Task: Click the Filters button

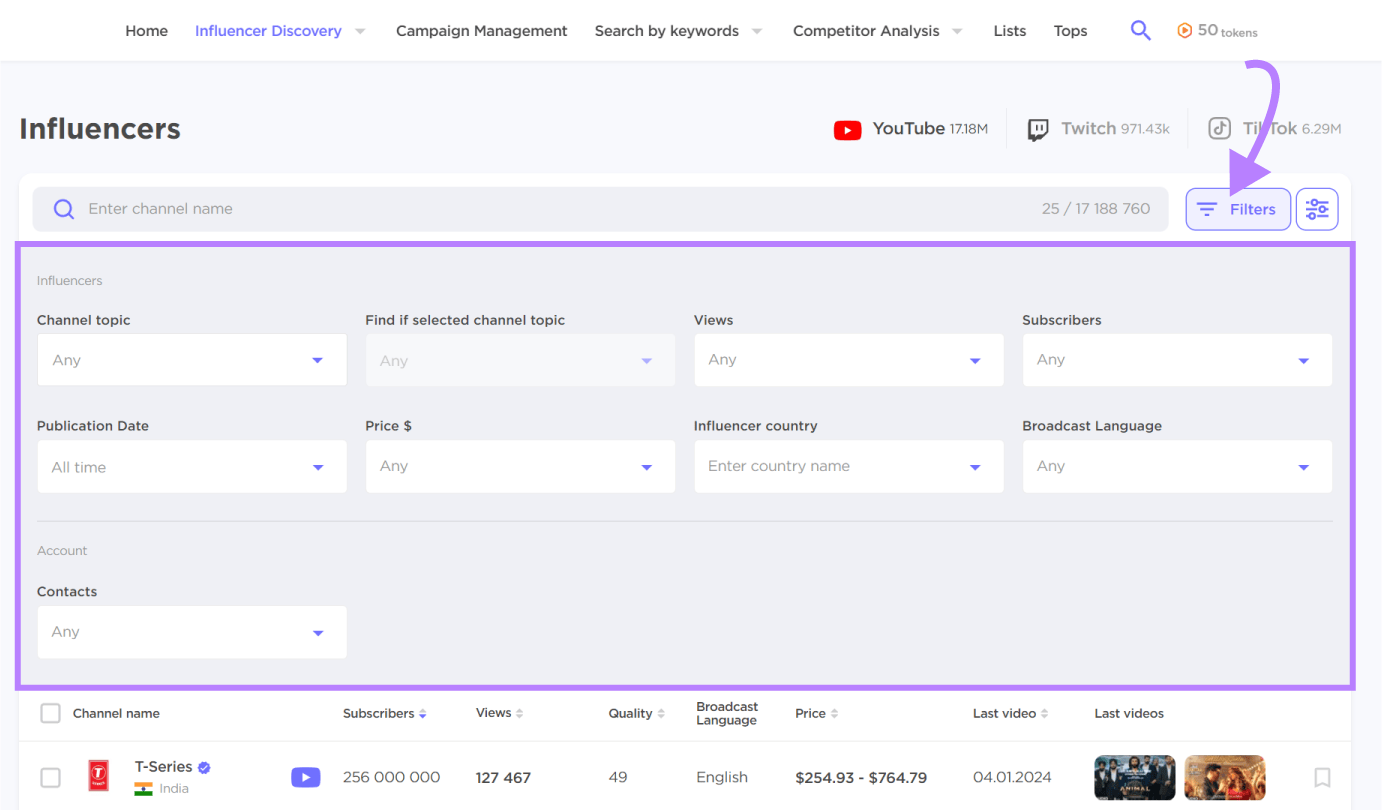Action: tap(1238, 209)
